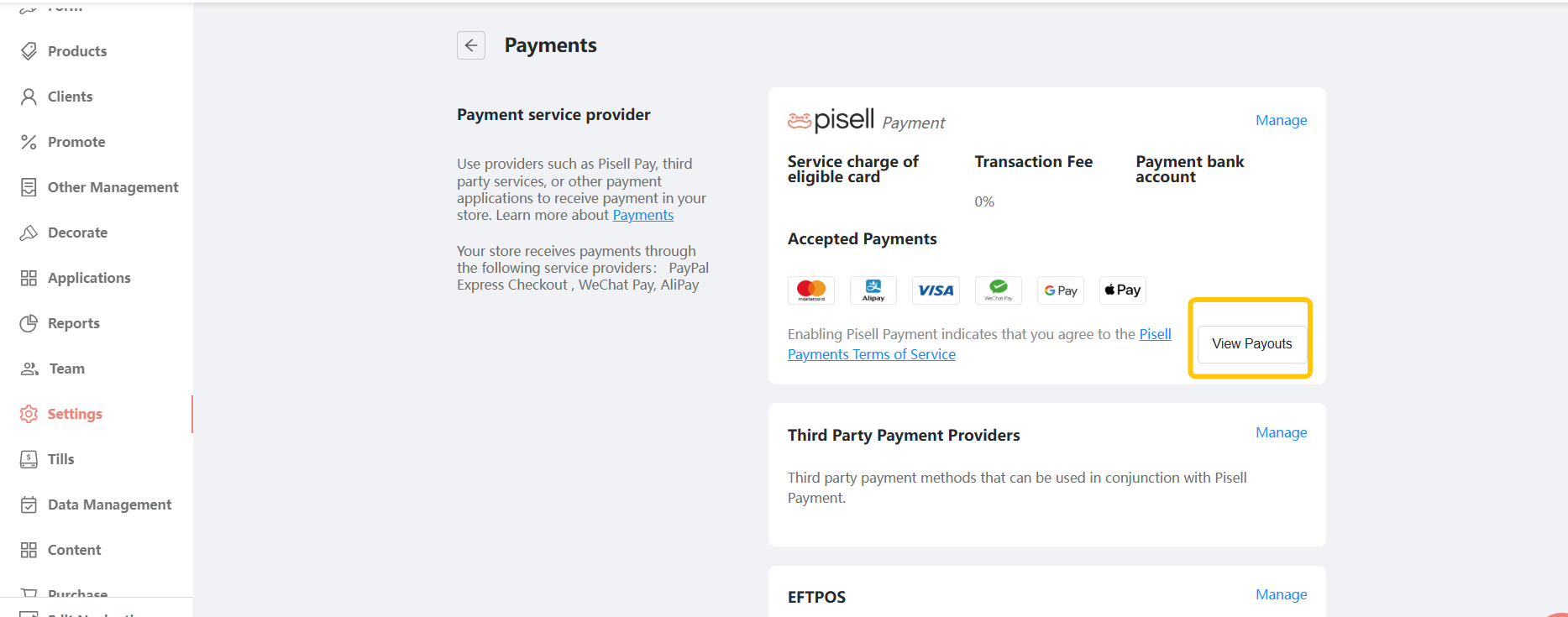
Task: Go to Data Management in sidebar
Action: [x=109, y=505]
